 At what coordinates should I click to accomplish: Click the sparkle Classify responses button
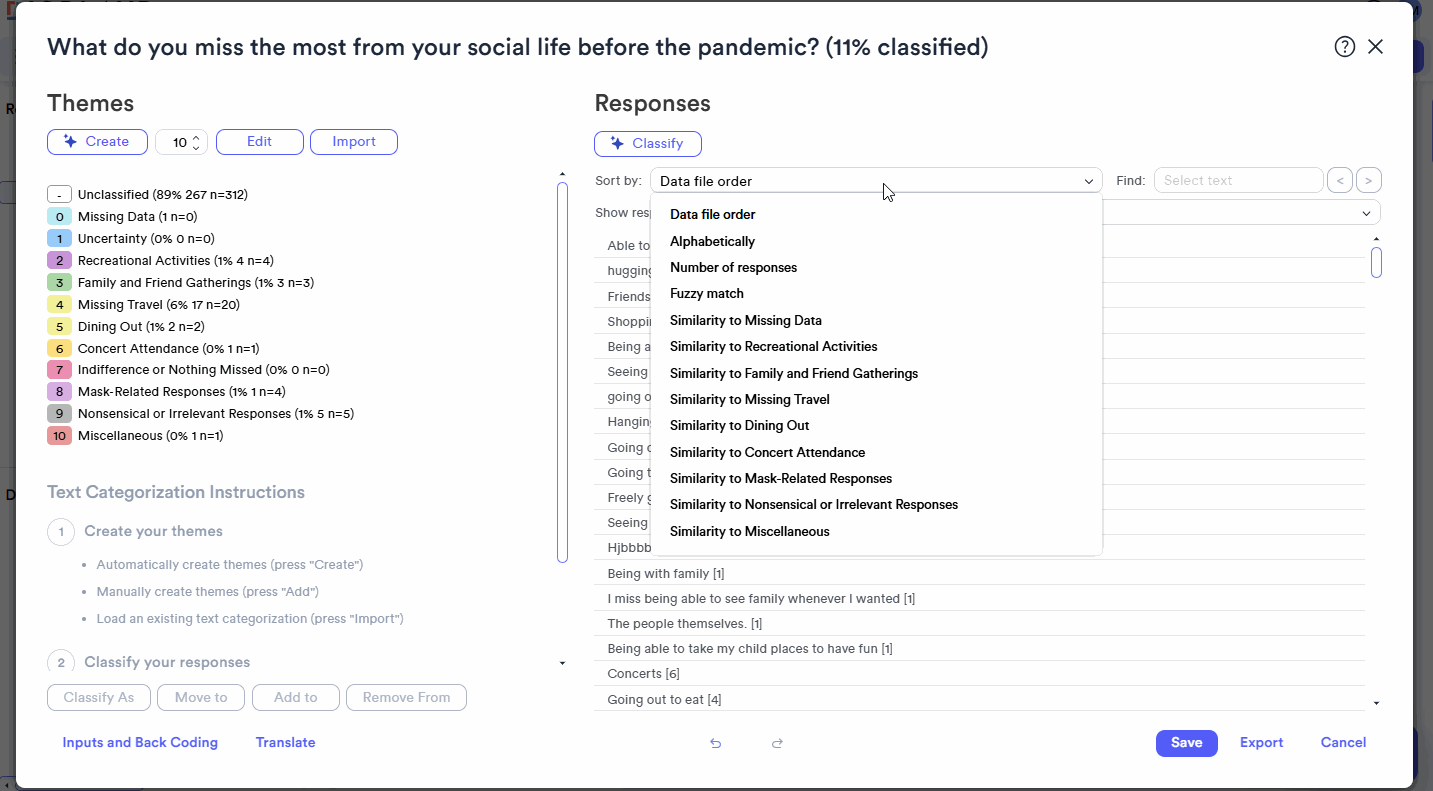click(648, 144)
